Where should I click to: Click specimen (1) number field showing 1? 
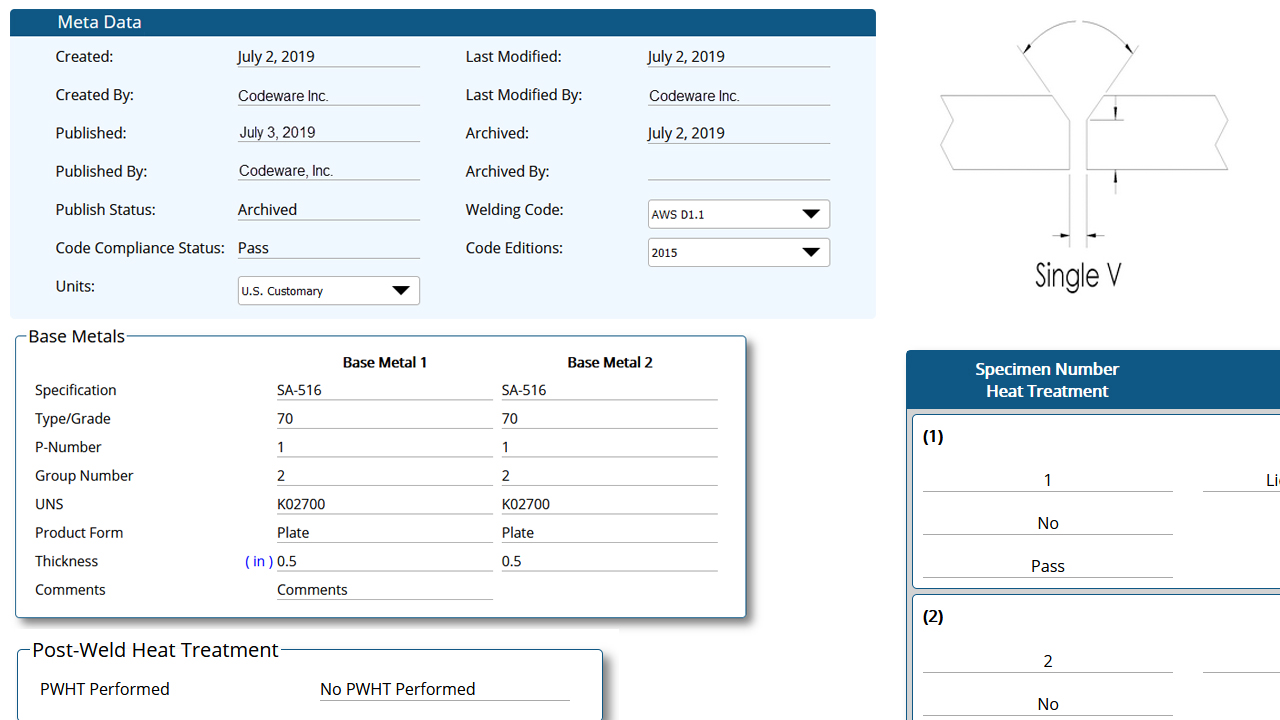pyautogui.click(x=1047, y=480)
